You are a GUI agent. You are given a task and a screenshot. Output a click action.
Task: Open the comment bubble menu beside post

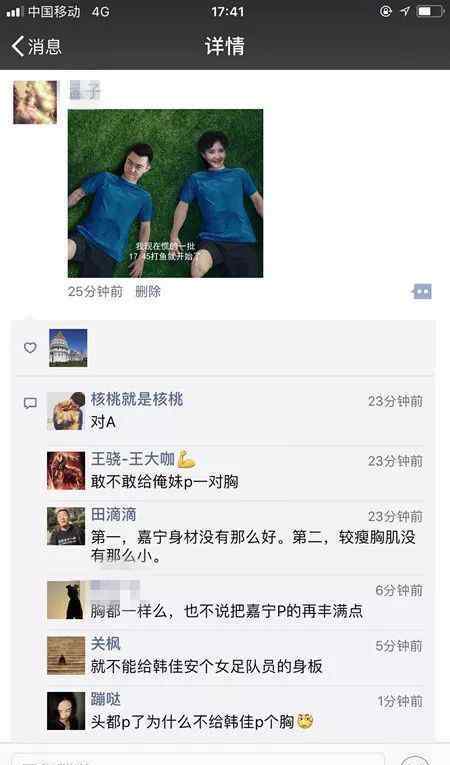(x=422, y=291)
